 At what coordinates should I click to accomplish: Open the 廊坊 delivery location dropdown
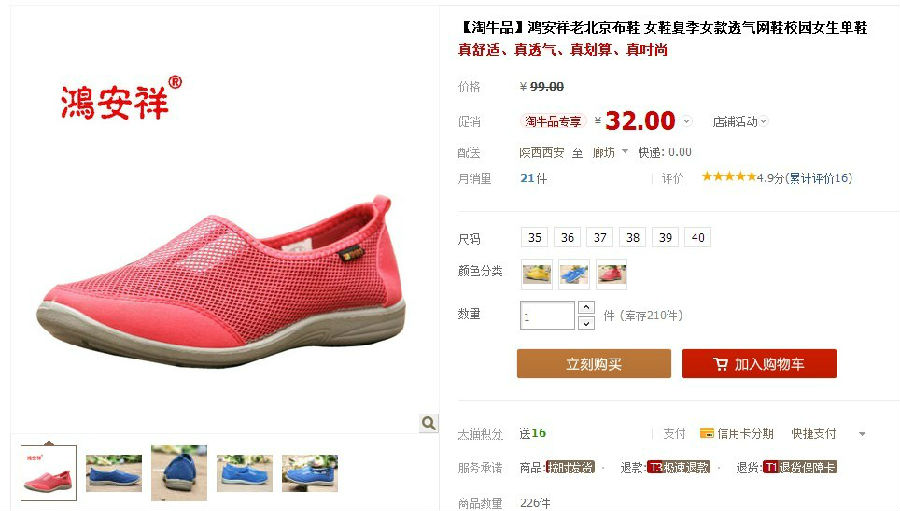pos(610,153)
